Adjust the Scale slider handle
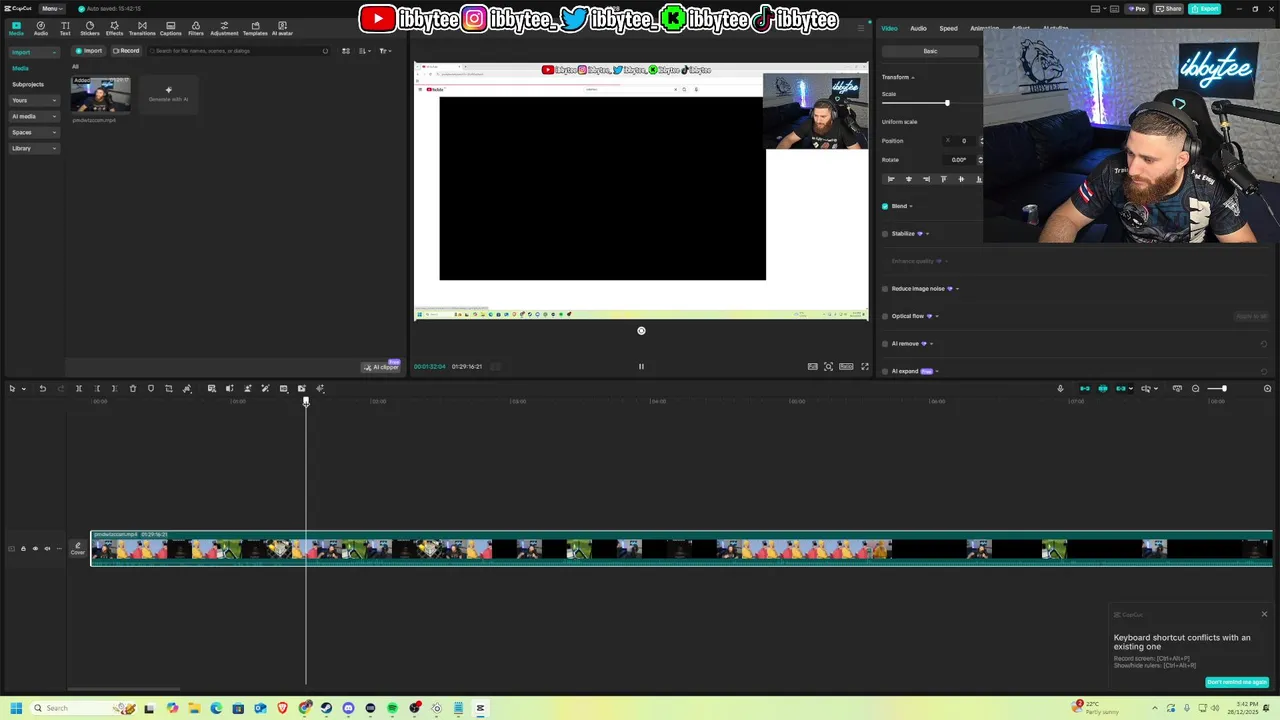The height and width of the screenshot is (720, 1280). pos(947,103)
